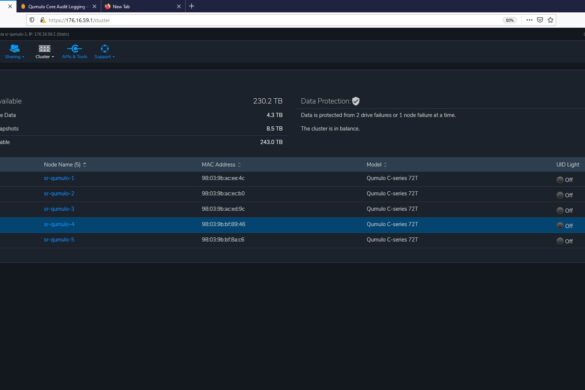Click the tracking protection shield in address bar
Viewport: 585px width, 390px height.
32,20
